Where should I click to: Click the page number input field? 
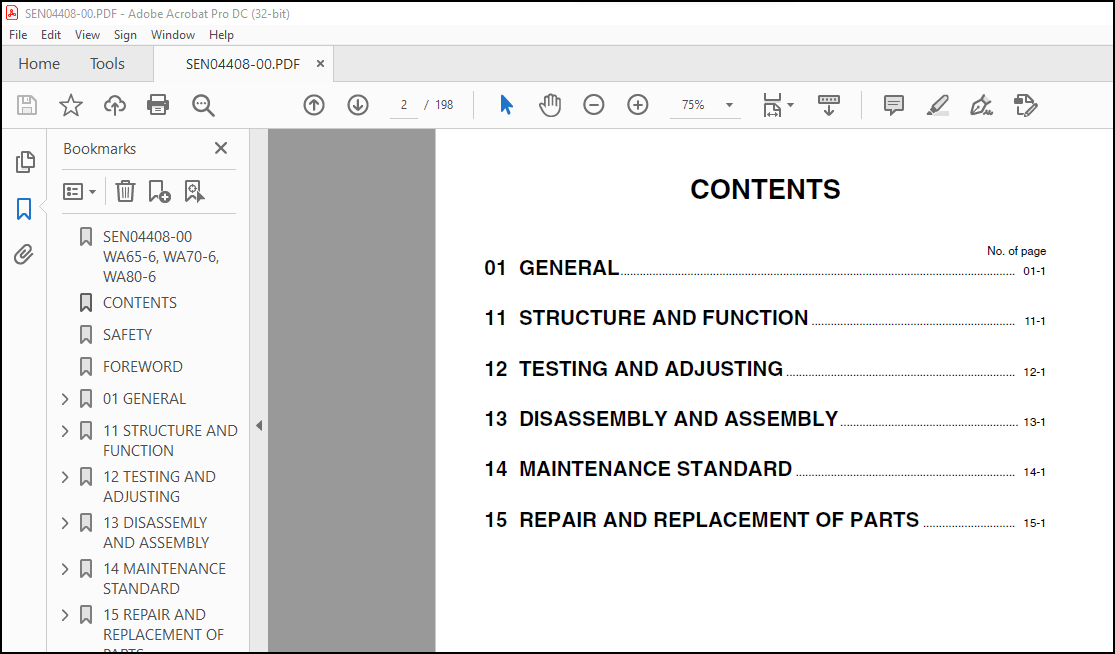(403, 105)
